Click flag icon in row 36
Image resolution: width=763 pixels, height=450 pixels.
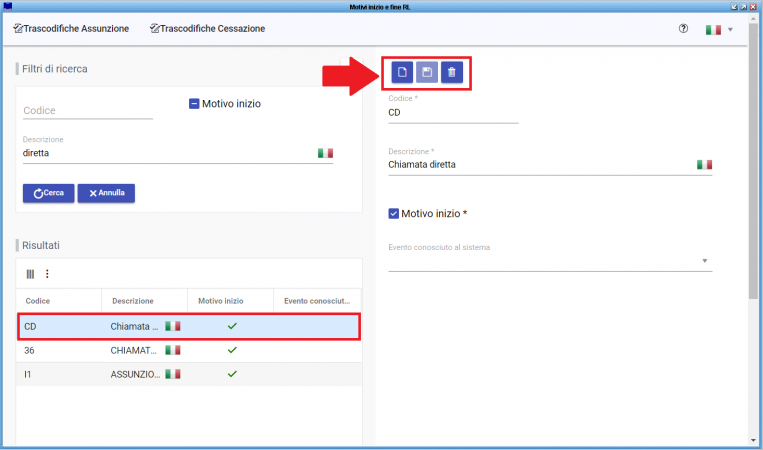point(173,350)
